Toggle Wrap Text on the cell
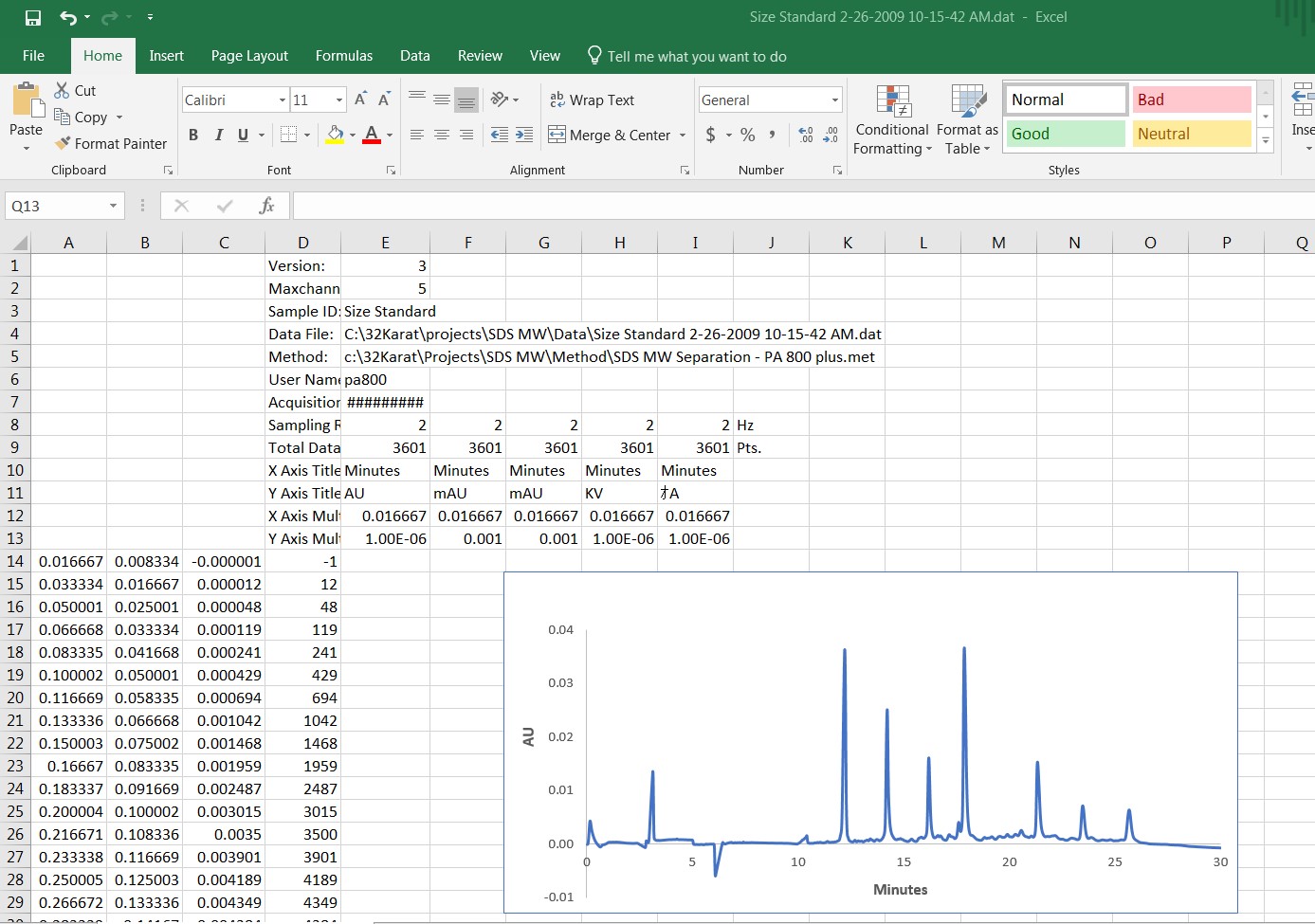 [592, 100]
